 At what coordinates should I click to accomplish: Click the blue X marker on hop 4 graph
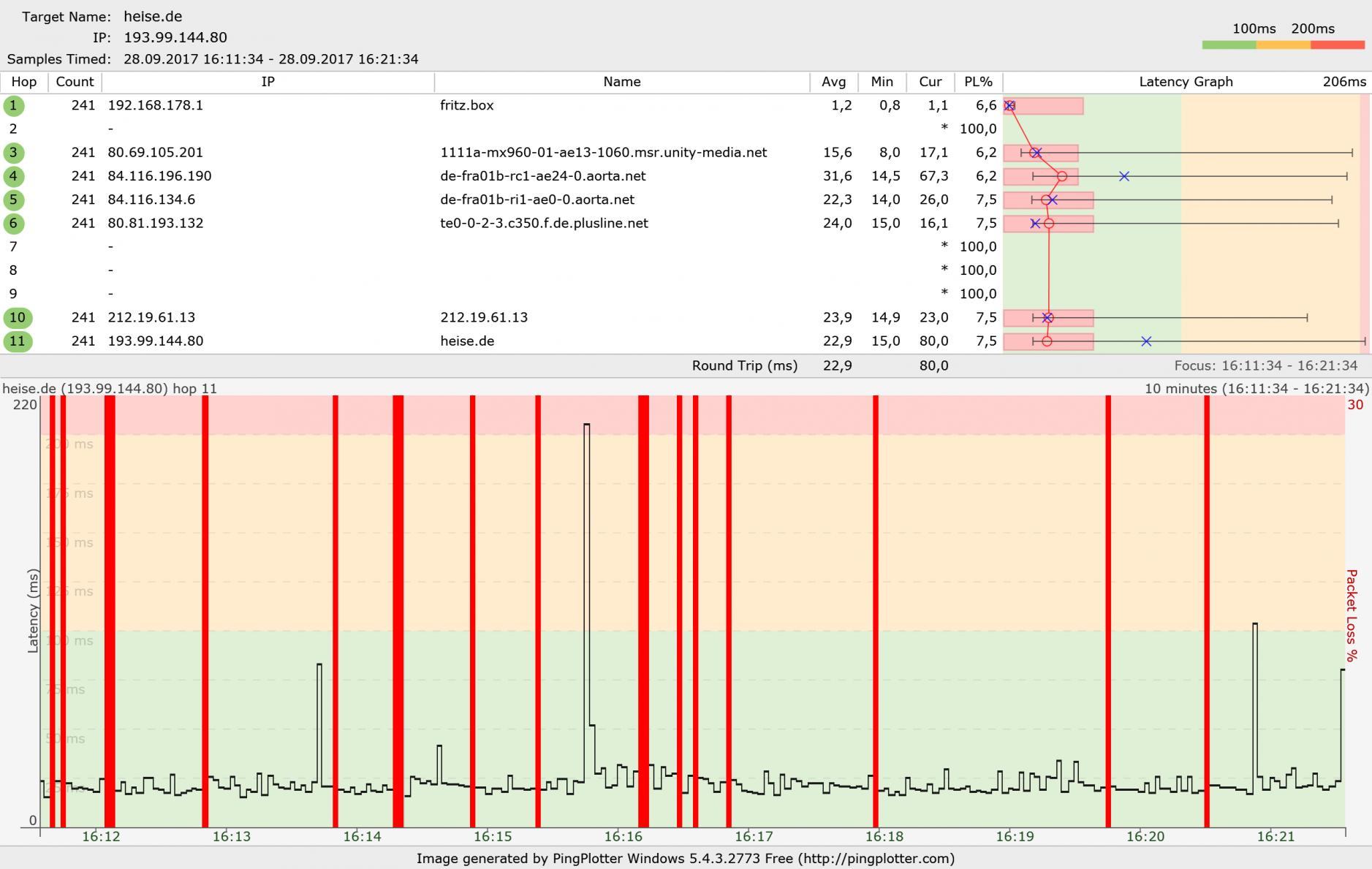(1124, 176)
